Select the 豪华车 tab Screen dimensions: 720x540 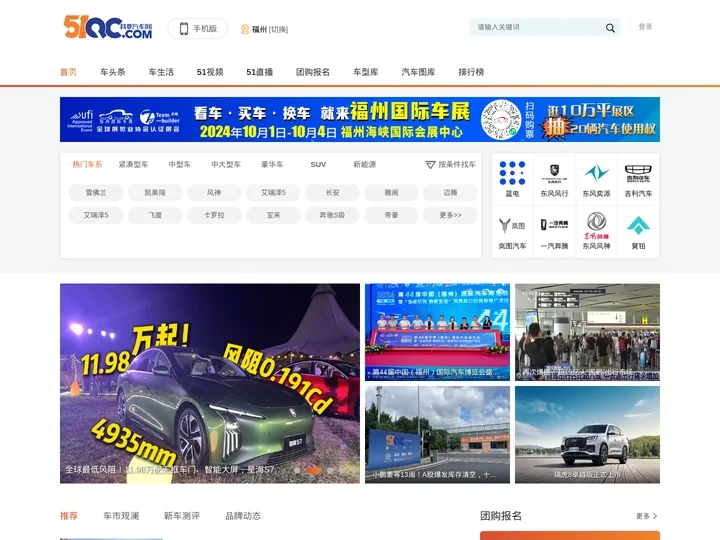click(272, 164)
